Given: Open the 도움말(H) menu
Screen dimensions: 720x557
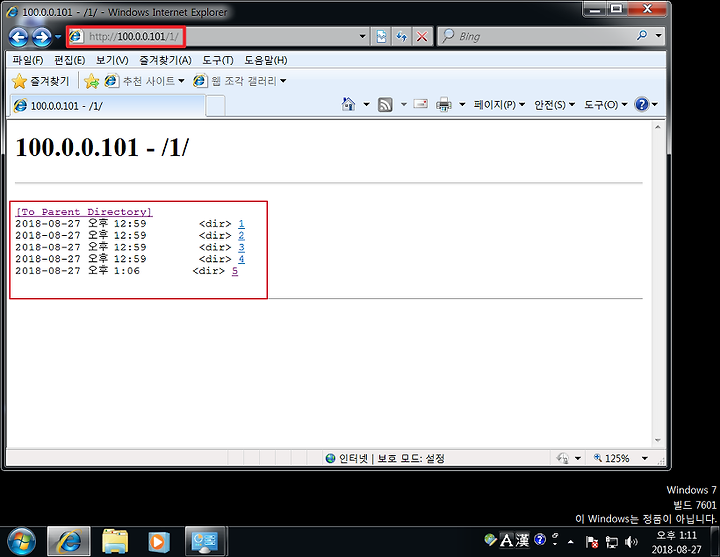Looking at the screenshot, I should [265, 60].
